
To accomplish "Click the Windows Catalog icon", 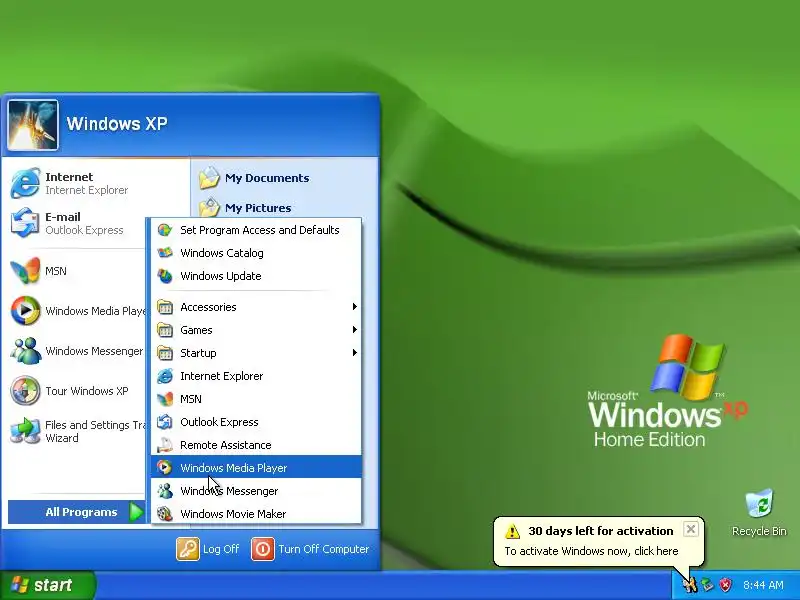I will [x=164, y=253].
